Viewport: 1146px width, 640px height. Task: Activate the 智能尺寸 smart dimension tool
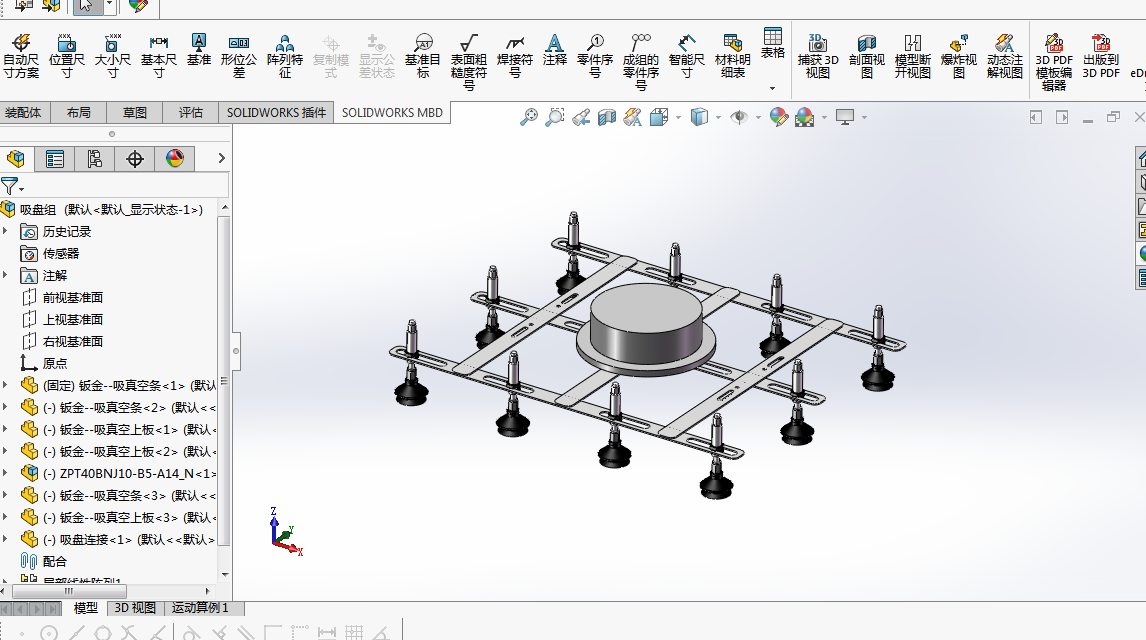[x=687, y=56]
